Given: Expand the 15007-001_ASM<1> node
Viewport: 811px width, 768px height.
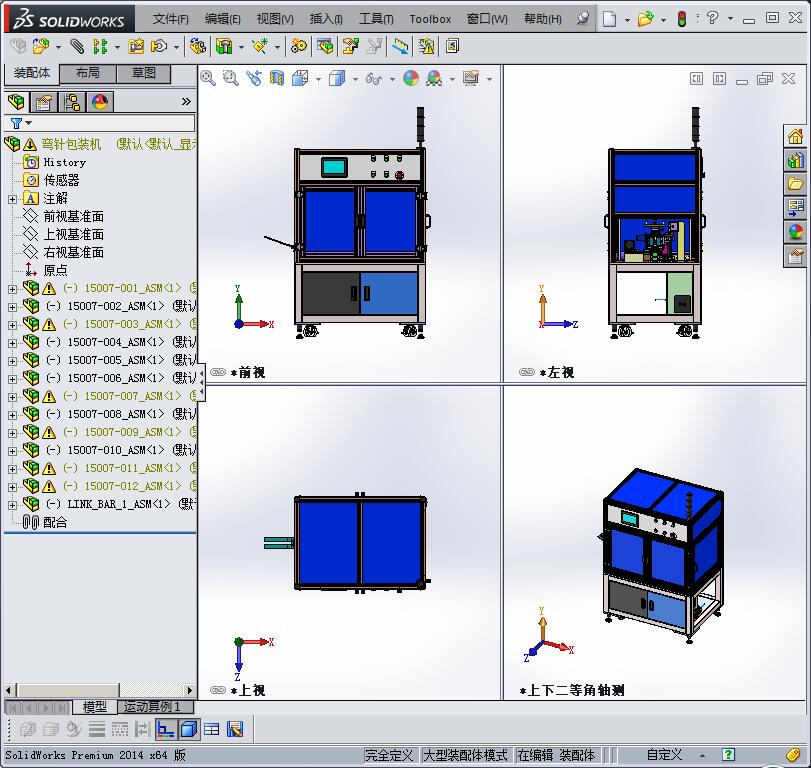Looking at the screenshot, I should pyautogui.click(x=12, y=289).
